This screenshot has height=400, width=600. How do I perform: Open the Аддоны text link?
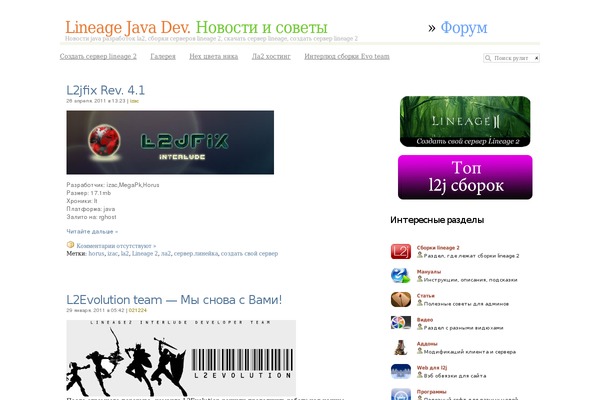427,344
